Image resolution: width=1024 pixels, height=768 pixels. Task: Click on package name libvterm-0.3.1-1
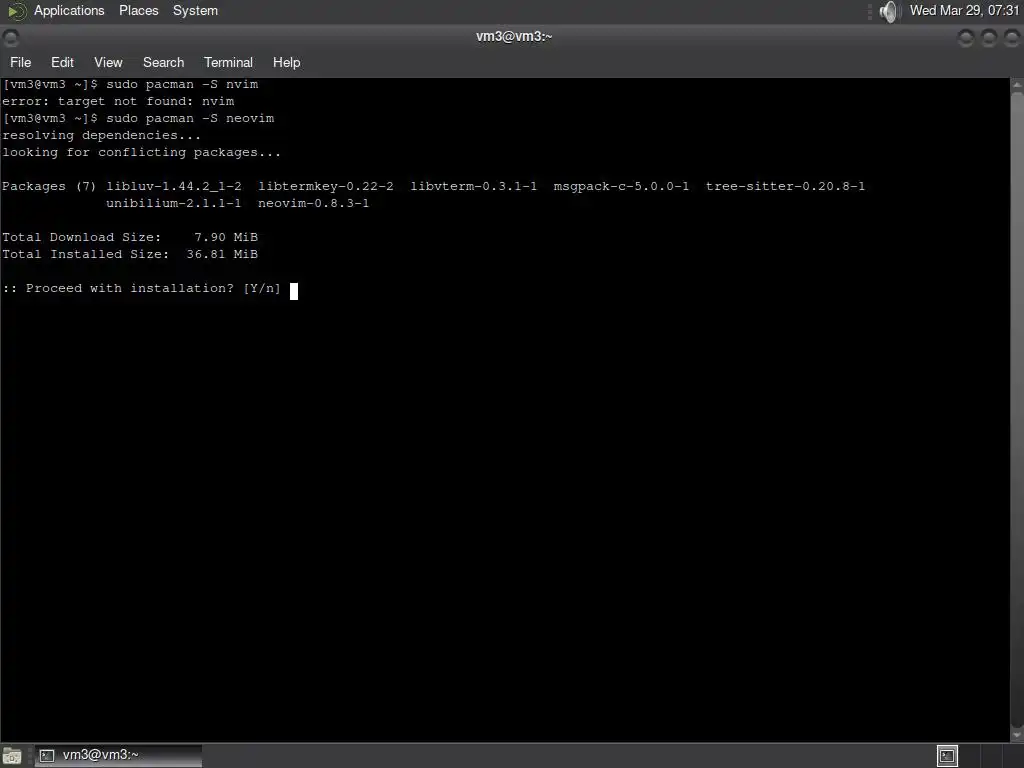tap(473, 186)
